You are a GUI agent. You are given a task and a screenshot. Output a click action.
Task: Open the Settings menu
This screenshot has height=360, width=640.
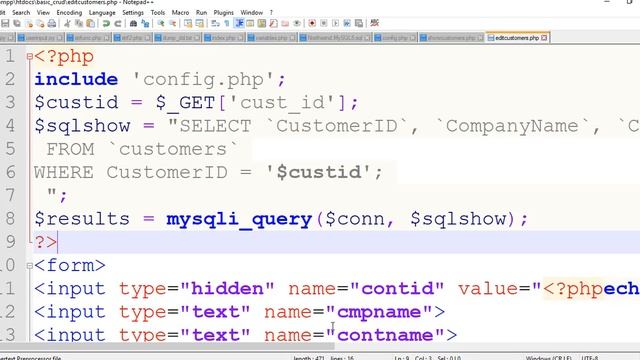click(x=133, y=13)
